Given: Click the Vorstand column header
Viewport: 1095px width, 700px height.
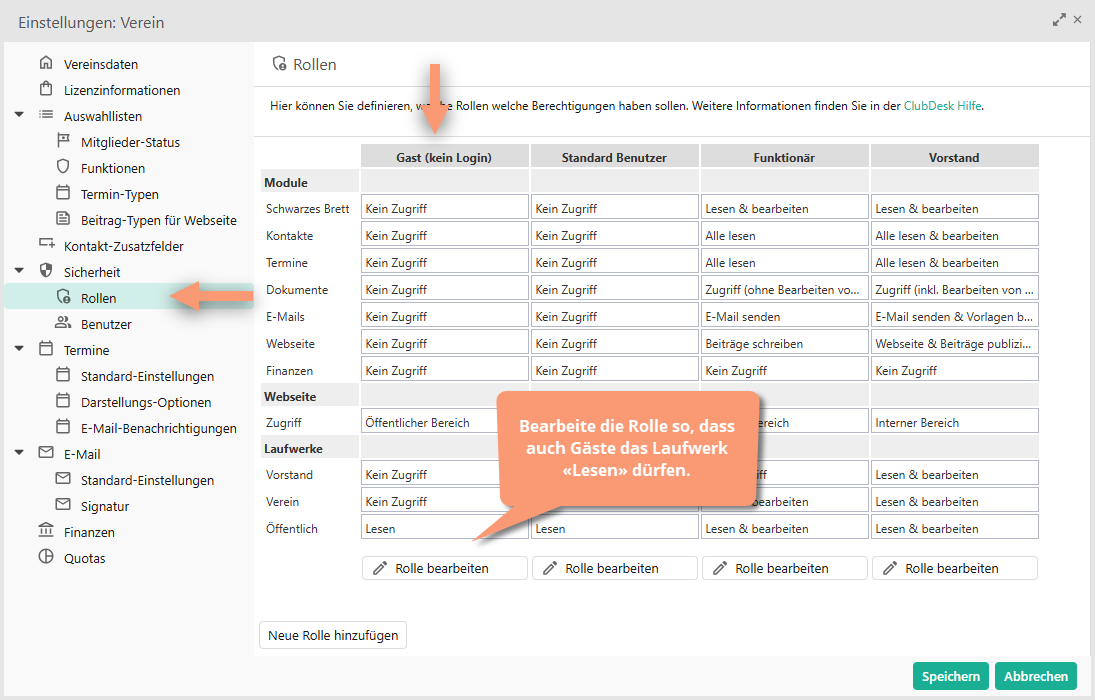Looking at the screenshot, I should tap(954, 157).
